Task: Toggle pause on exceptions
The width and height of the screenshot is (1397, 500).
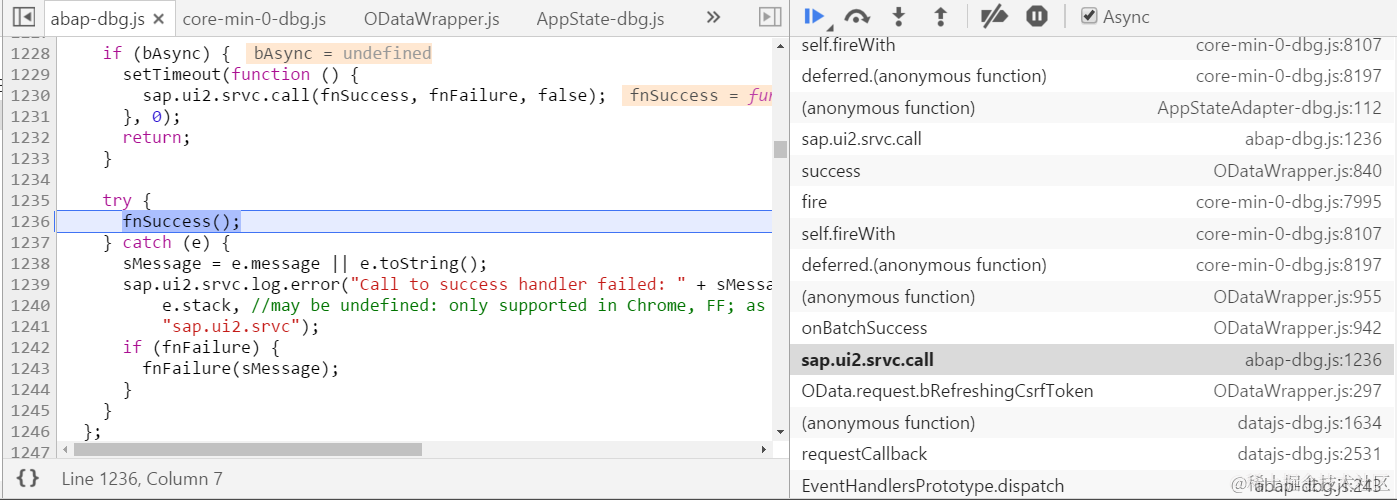Action: point(1037,16)
